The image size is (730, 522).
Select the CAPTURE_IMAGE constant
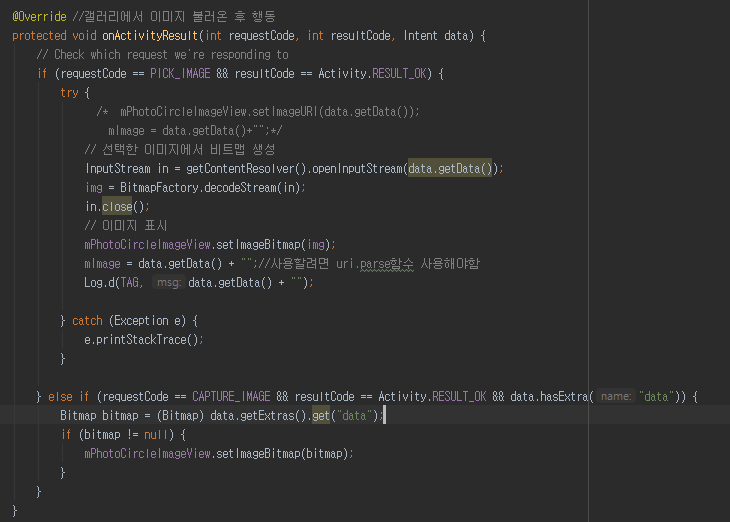click(231, 397)
